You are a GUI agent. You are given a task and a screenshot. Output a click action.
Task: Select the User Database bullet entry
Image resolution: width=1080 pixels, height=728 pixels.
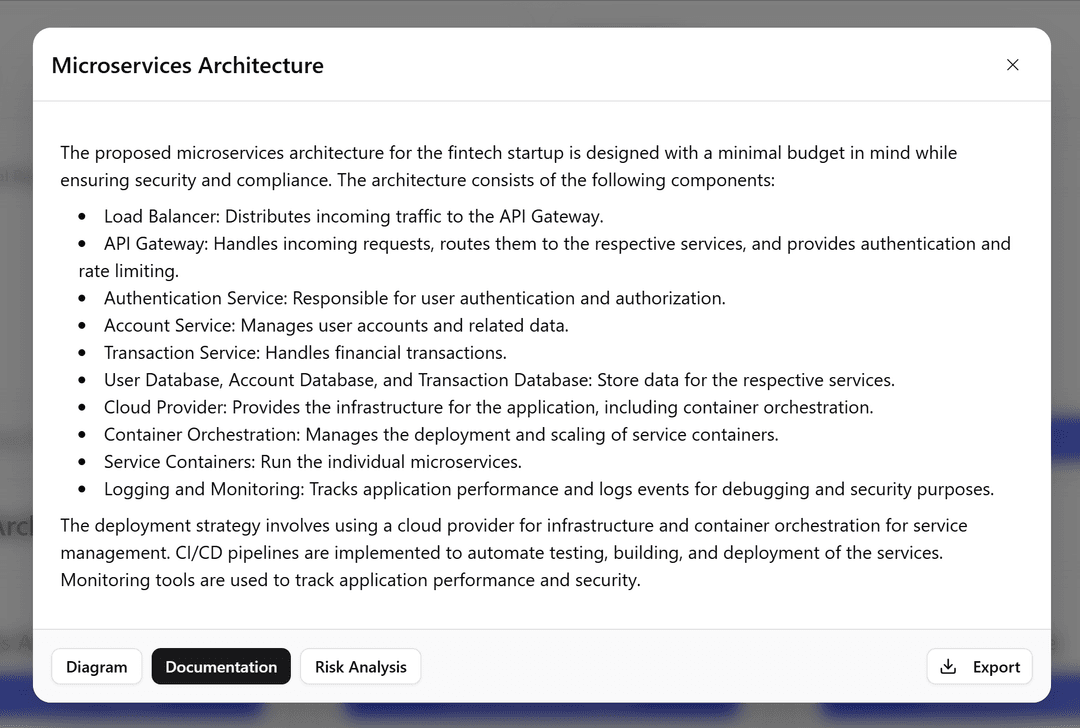click(499, 380)
